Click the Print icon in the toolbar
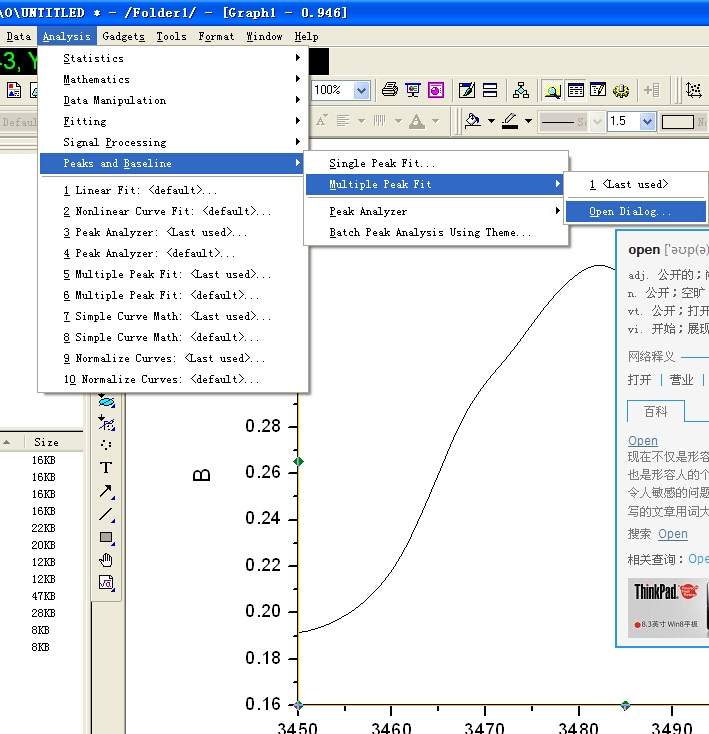Viewport: 709px width, 734px height. click(389, 90)
